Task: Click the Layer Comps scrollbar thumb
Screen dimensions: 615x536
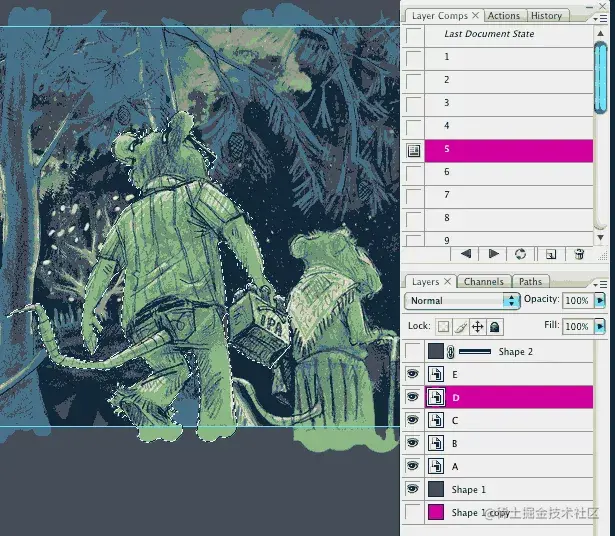Action: click(600, 78)
